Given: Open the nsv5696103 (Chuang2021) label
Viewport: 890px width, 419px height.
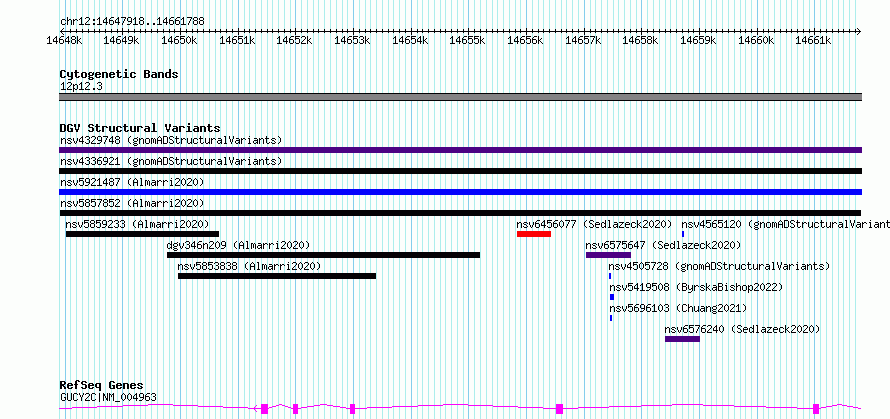Looking at the screenshot, I should coord(678,308).
